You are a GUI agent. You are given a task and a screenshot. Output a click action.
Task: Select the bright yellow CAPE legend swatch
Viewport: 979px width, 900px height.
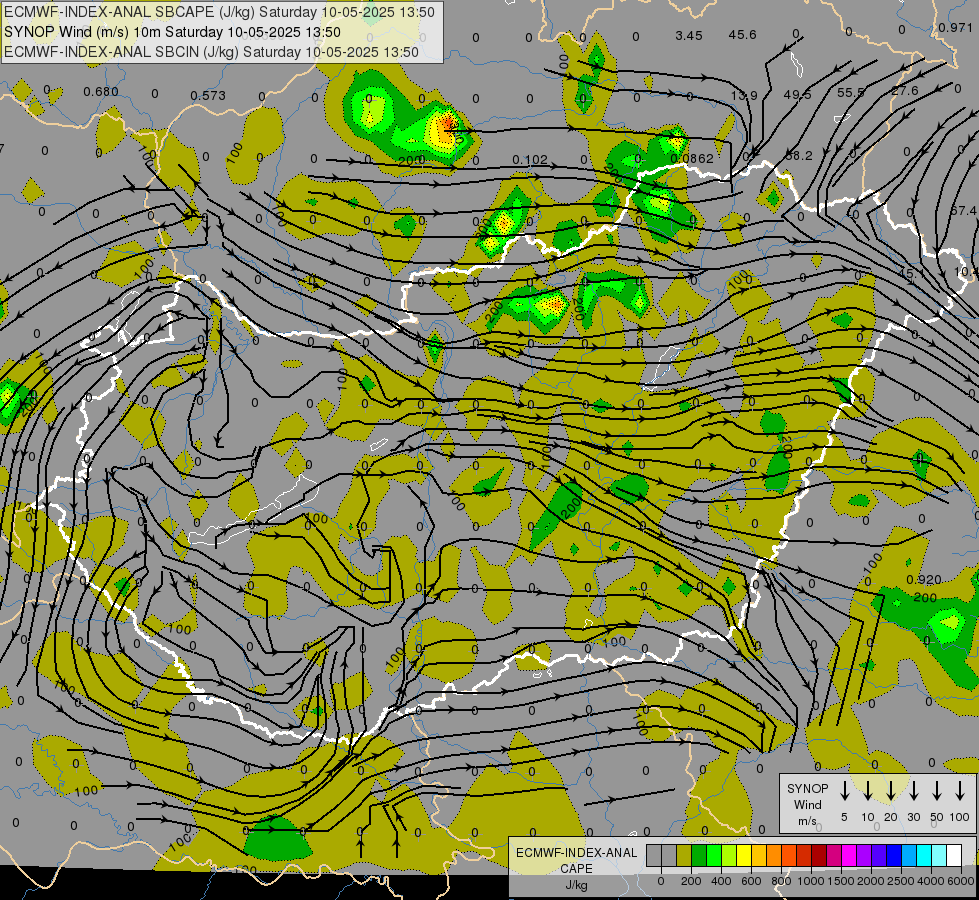click(x=744, y=856)
